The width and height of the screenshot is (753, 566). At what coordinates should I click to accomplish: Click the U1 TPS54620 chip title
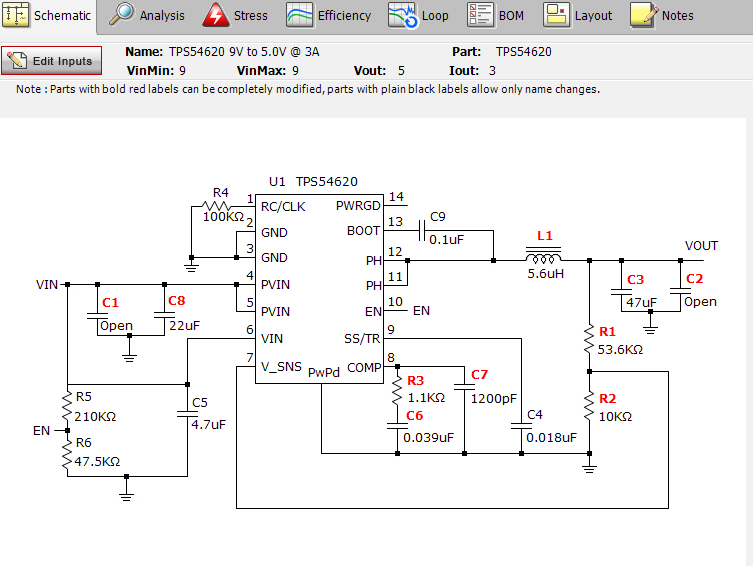(x=313, y=181)
